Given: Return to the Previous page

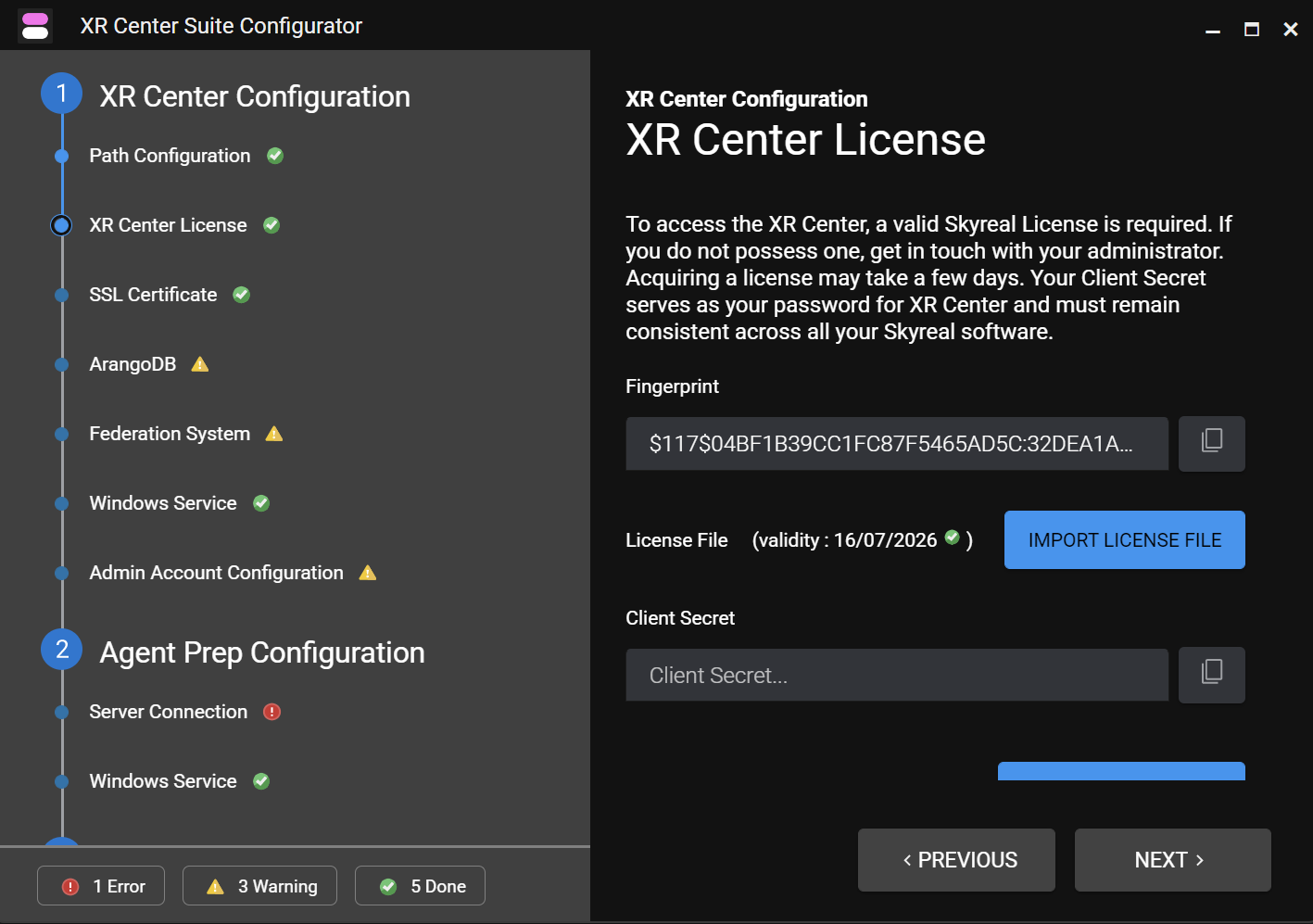Looking at the screenshot, I should [956, 860].
